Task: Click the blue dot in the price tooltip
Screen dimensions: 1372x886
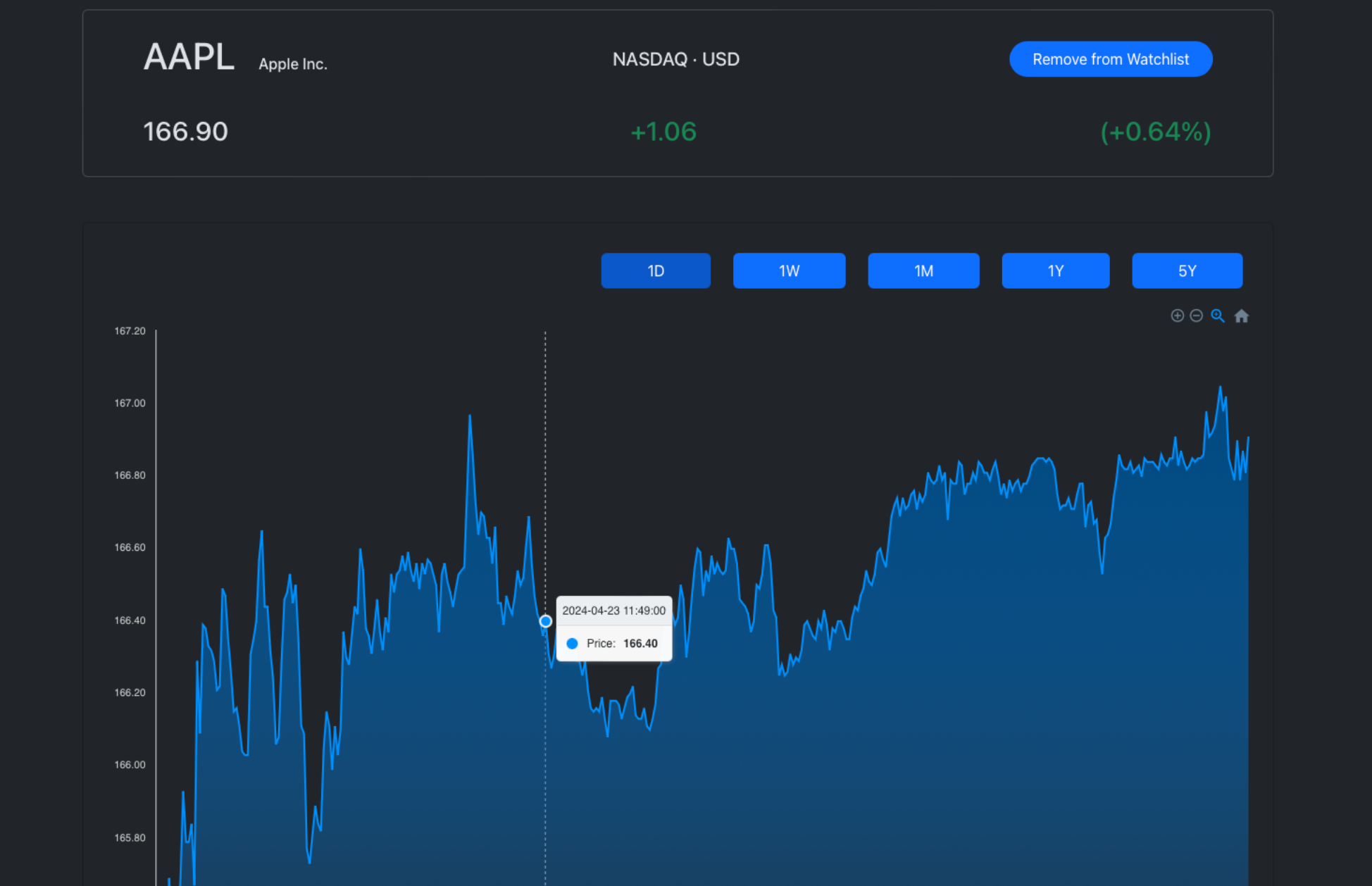Action: pyautogui.click(x=572, y=644)
